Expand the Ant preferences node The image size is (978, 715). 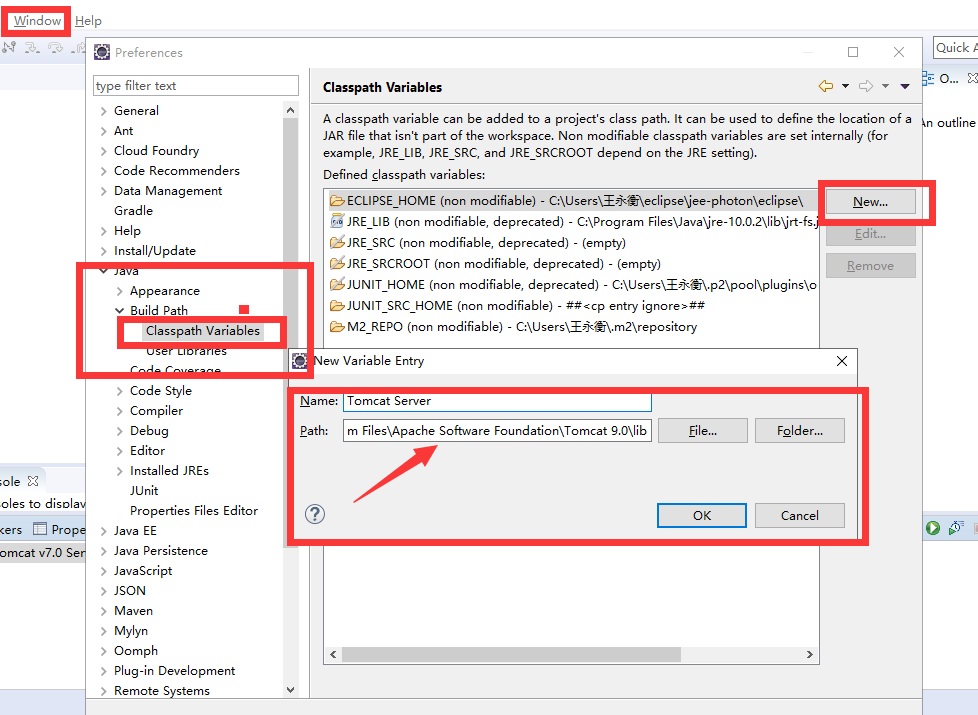104,131
